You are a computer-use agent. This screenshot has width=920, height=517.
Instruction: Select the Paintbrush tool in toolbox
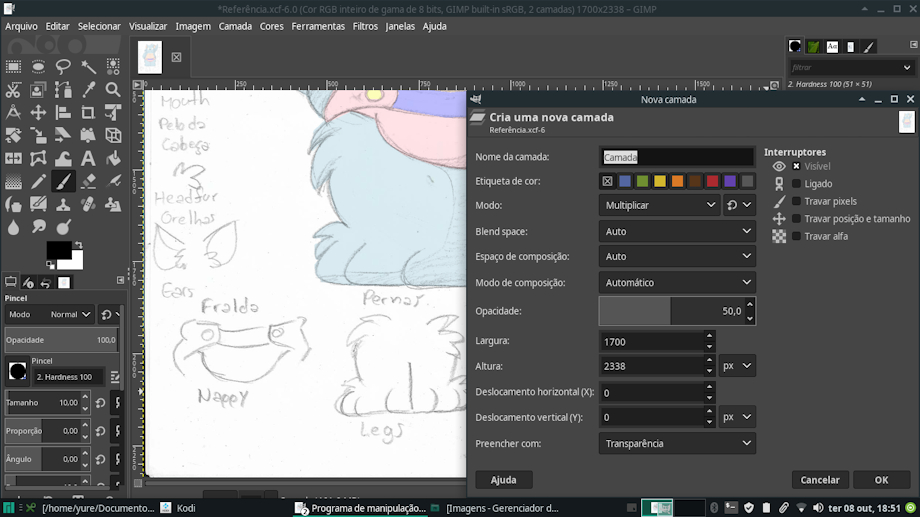tap(63, 182)
